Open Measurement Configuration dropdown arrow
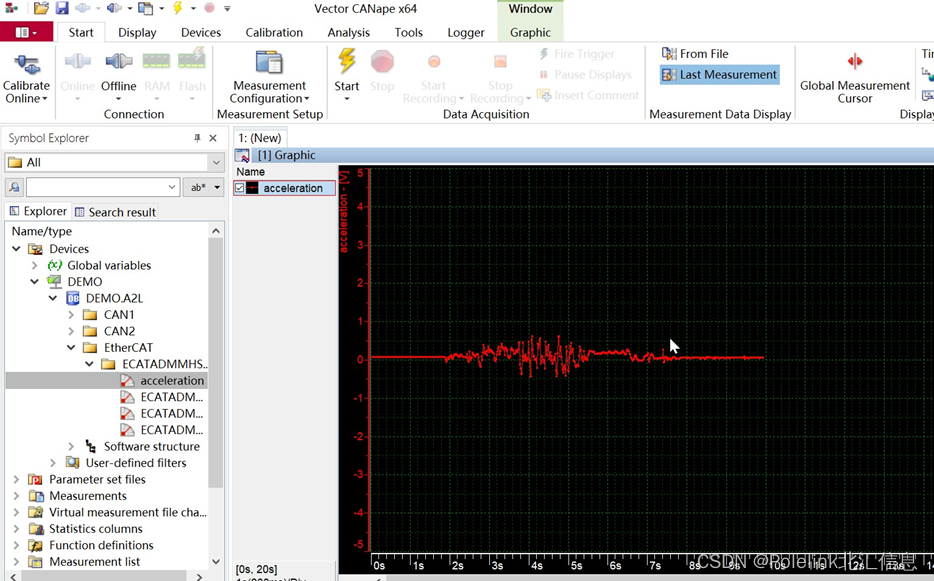Viewport: 934px width, 581px height. [x=307, y=99]
